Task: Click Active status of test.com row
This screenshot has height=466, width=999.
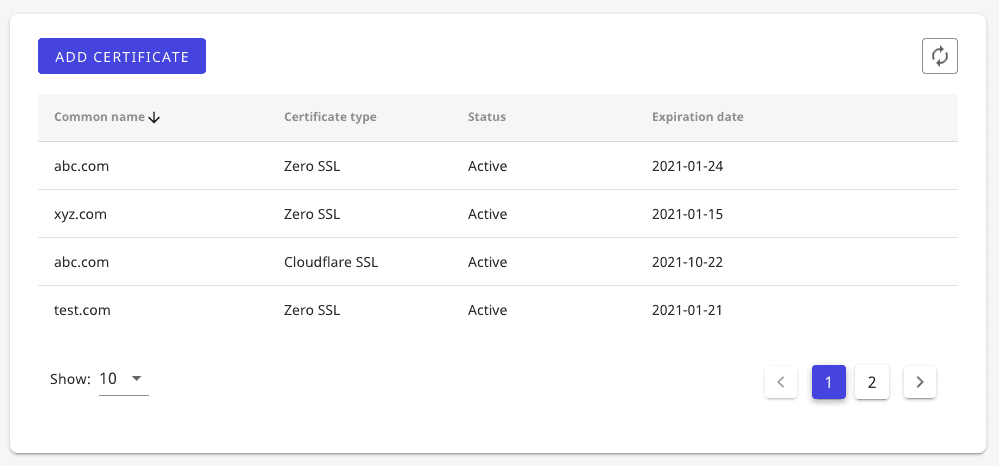Action: tap(487, 310)
